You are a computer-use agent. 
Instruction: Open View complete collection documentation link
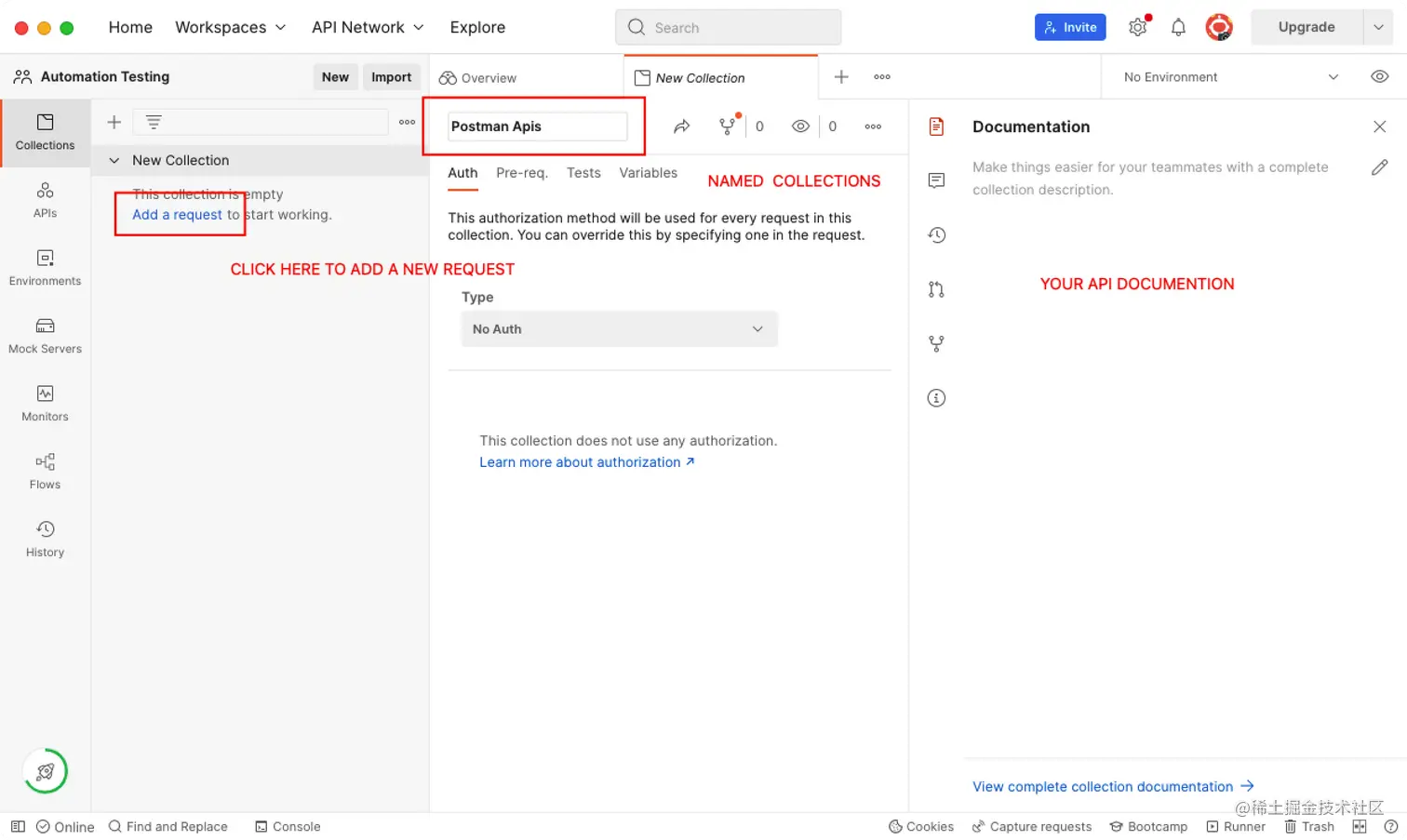coord(1114,787)
